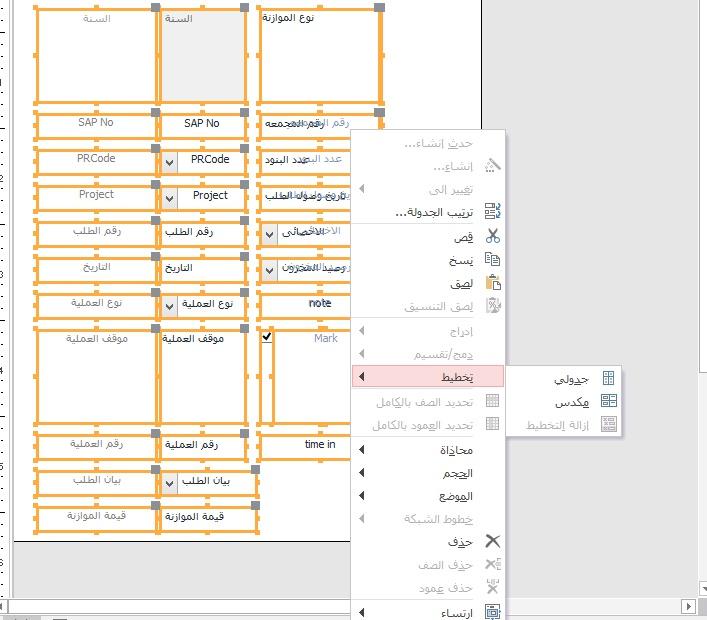707x620 pixels.
Task: Click the رقم الطلب text box
Action: [202, 234]
